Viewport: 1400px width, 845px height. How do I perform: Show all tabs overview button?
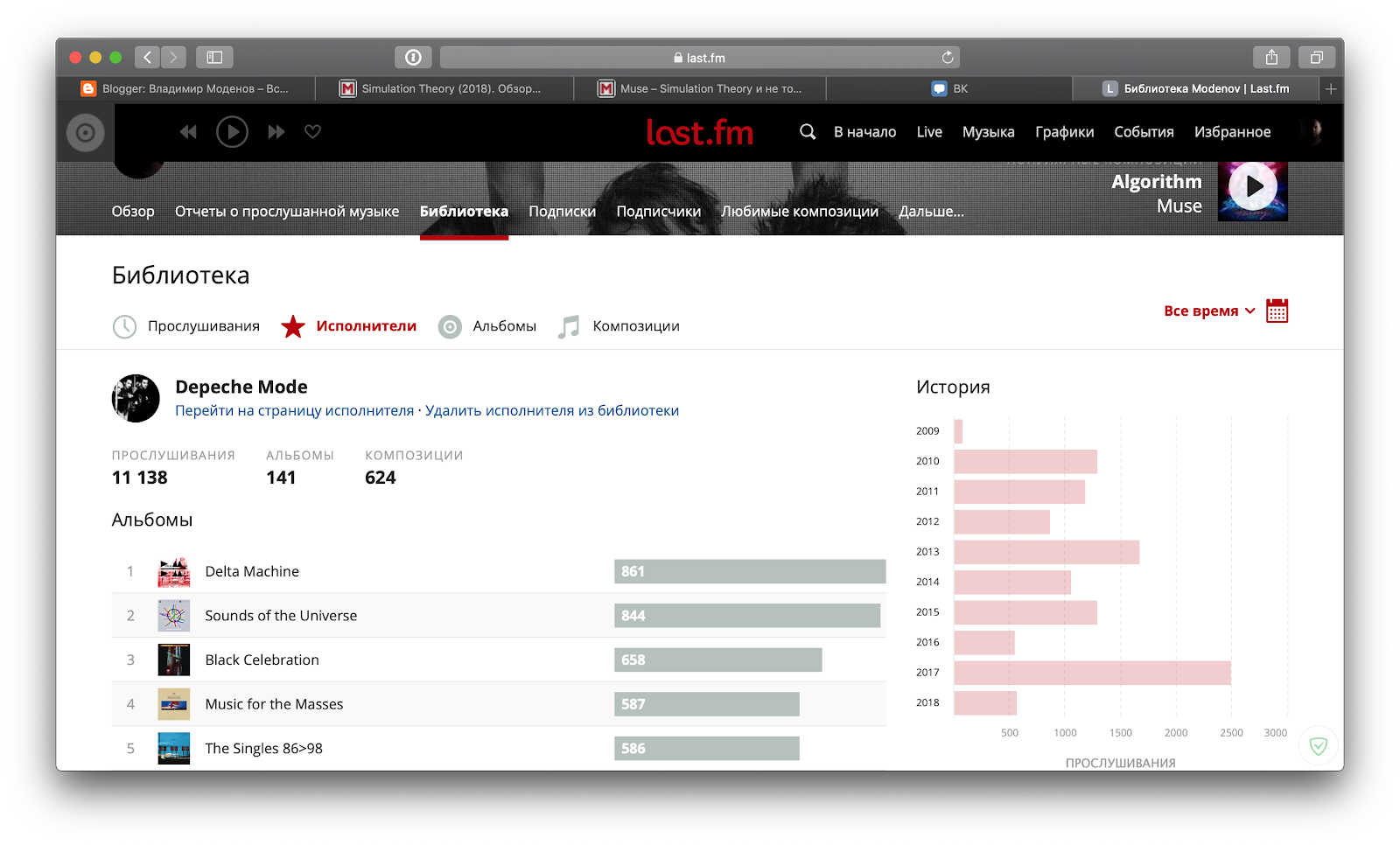point(1316,58)
